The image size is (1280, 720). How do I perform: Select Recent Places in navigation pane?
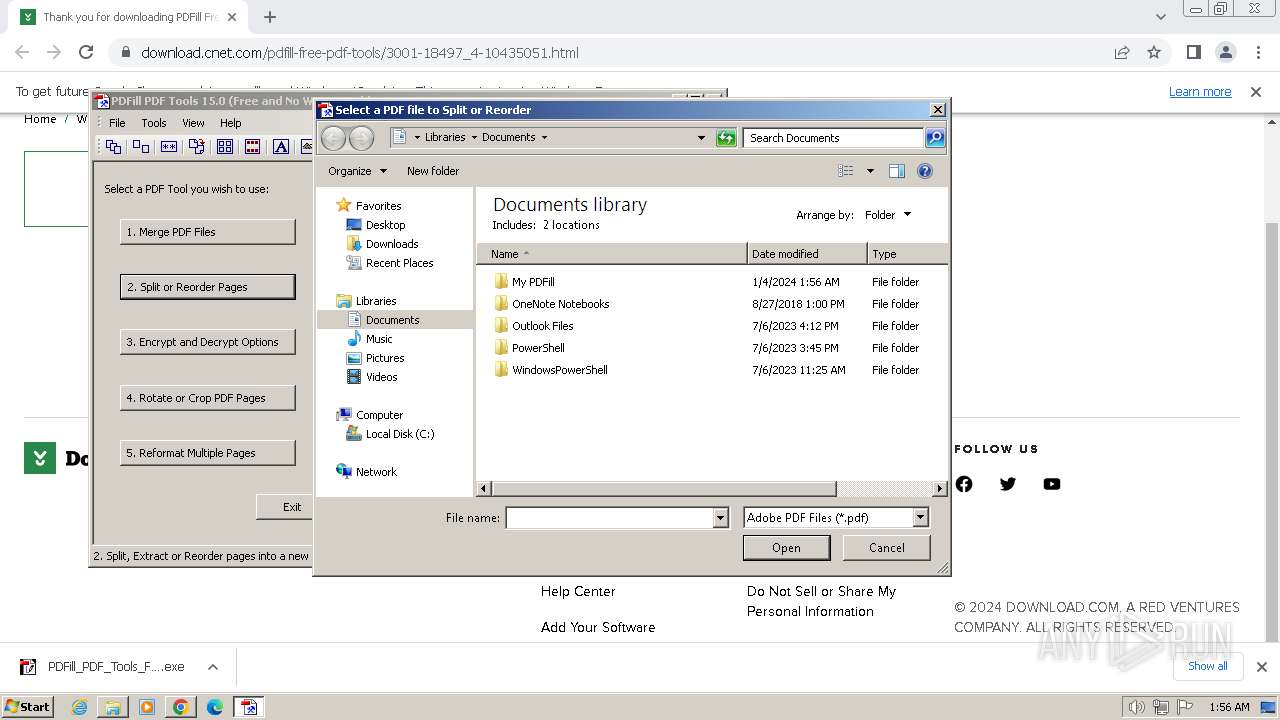[x=399, y=263]
